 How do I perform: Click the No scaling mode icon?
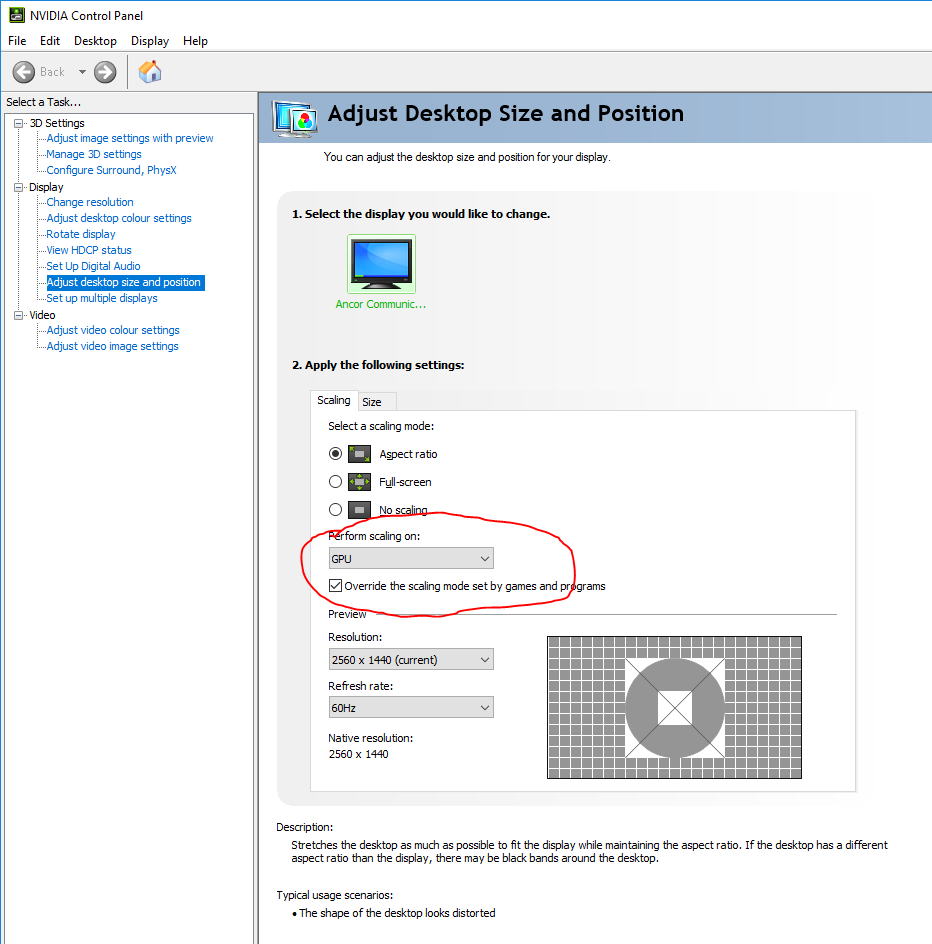[359, 510]
